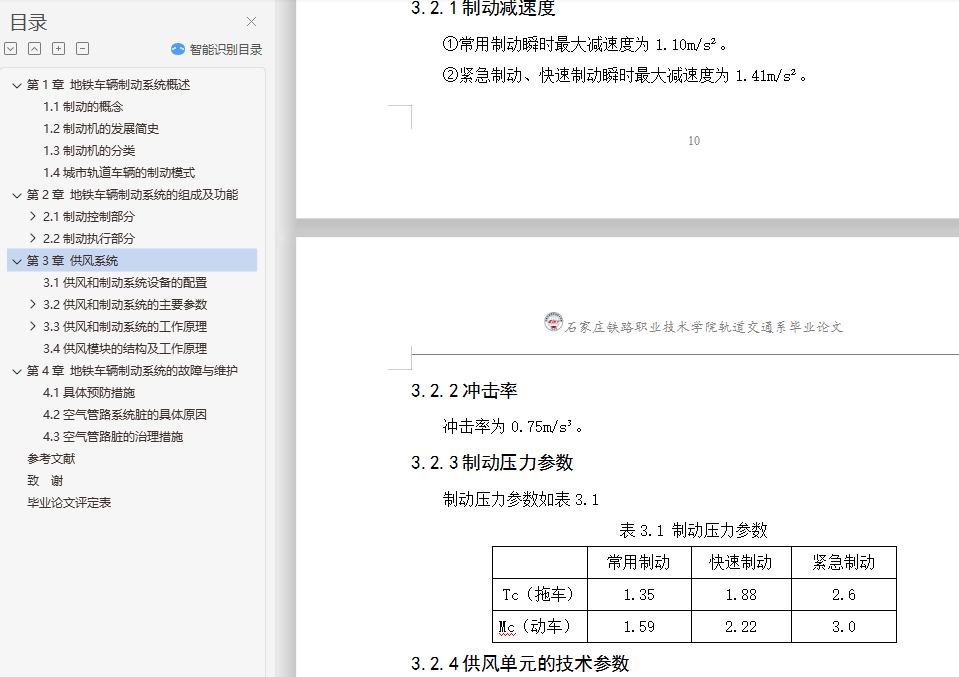
Task: Jump to 第2章 地铁车辆制动系统的组成及功能
Action: [132, 194]
